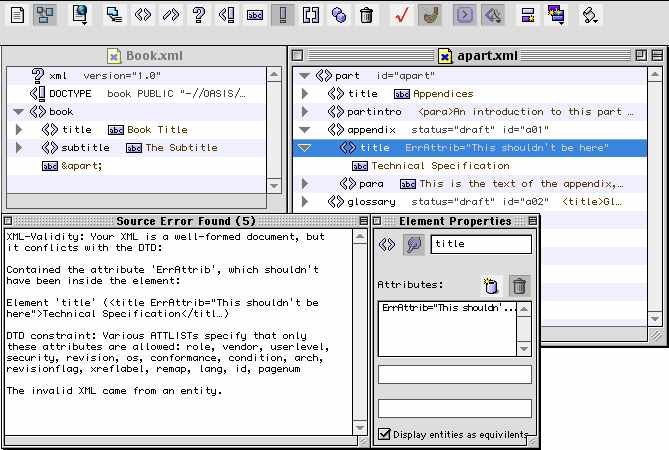Viewport: 669px width, 450px height.
Task: Click the apart.xml window title bar
Action: tap(477, 55)
